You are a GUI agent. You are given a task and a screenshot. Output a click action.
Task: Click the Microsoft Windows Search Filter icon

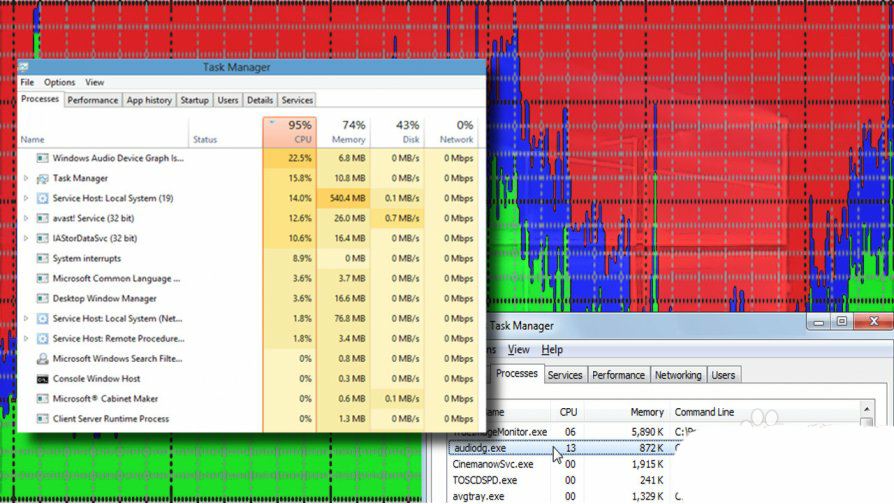pos(42,359)
